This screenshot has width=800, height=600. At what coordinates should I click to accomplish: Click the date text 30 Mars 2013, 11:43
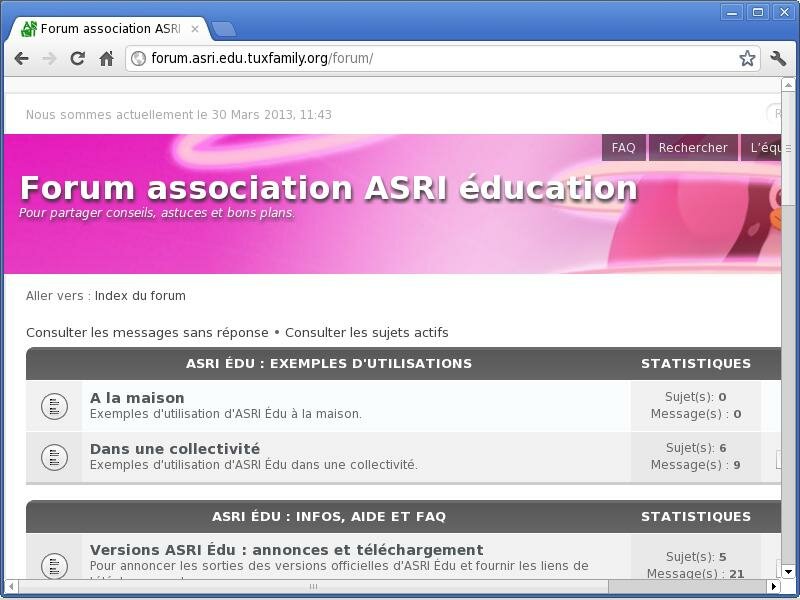click(x=272, y=115)
